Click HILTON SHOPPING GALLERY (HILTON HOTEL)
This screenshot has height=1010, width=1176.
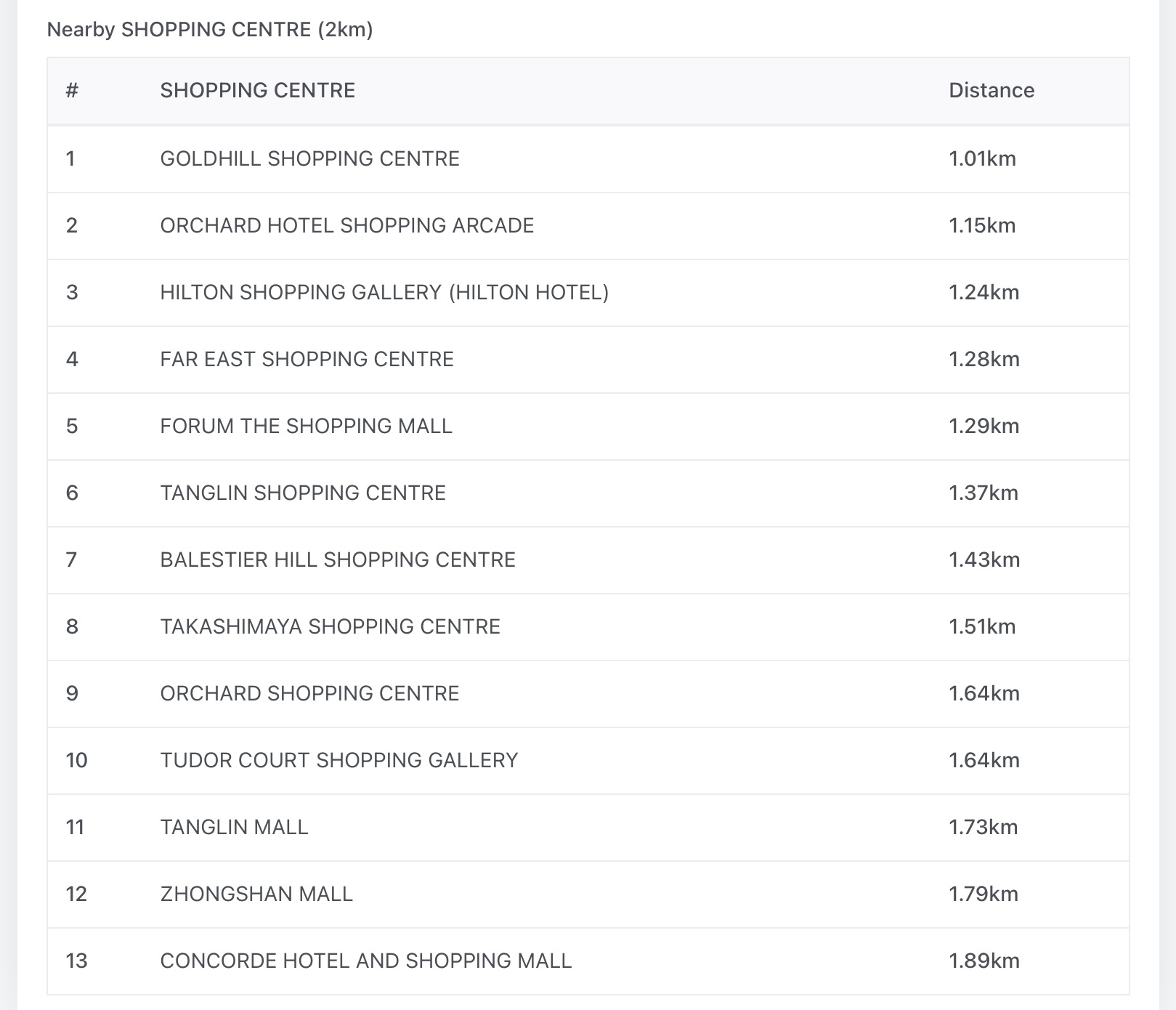[x=384, y=292]
